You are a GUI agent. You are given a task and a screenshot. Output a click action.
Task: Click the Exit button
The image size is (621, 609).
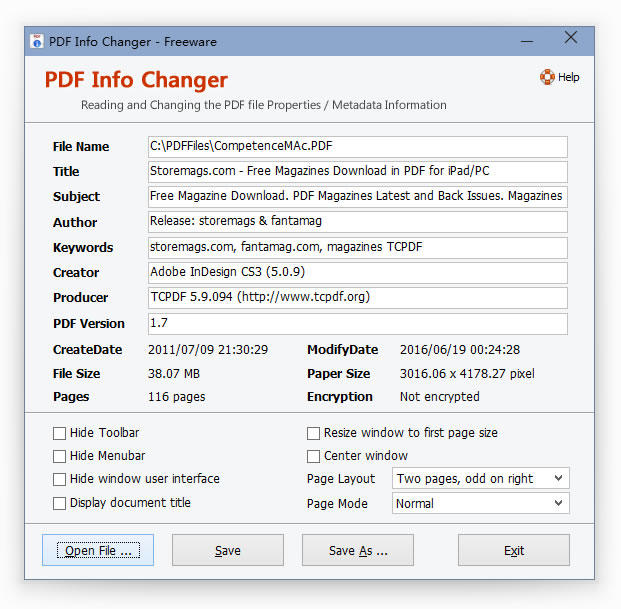coord(513,550)
